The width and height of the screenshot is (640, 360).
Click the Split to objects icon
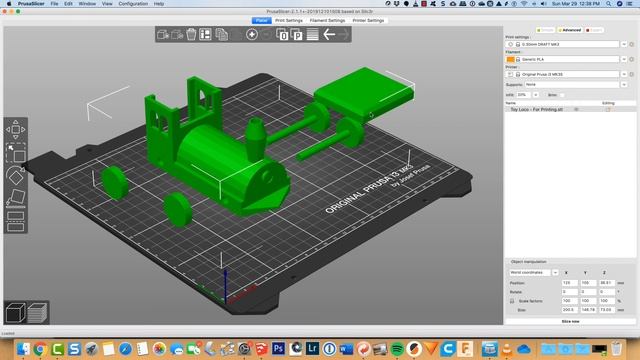(282, 35)
